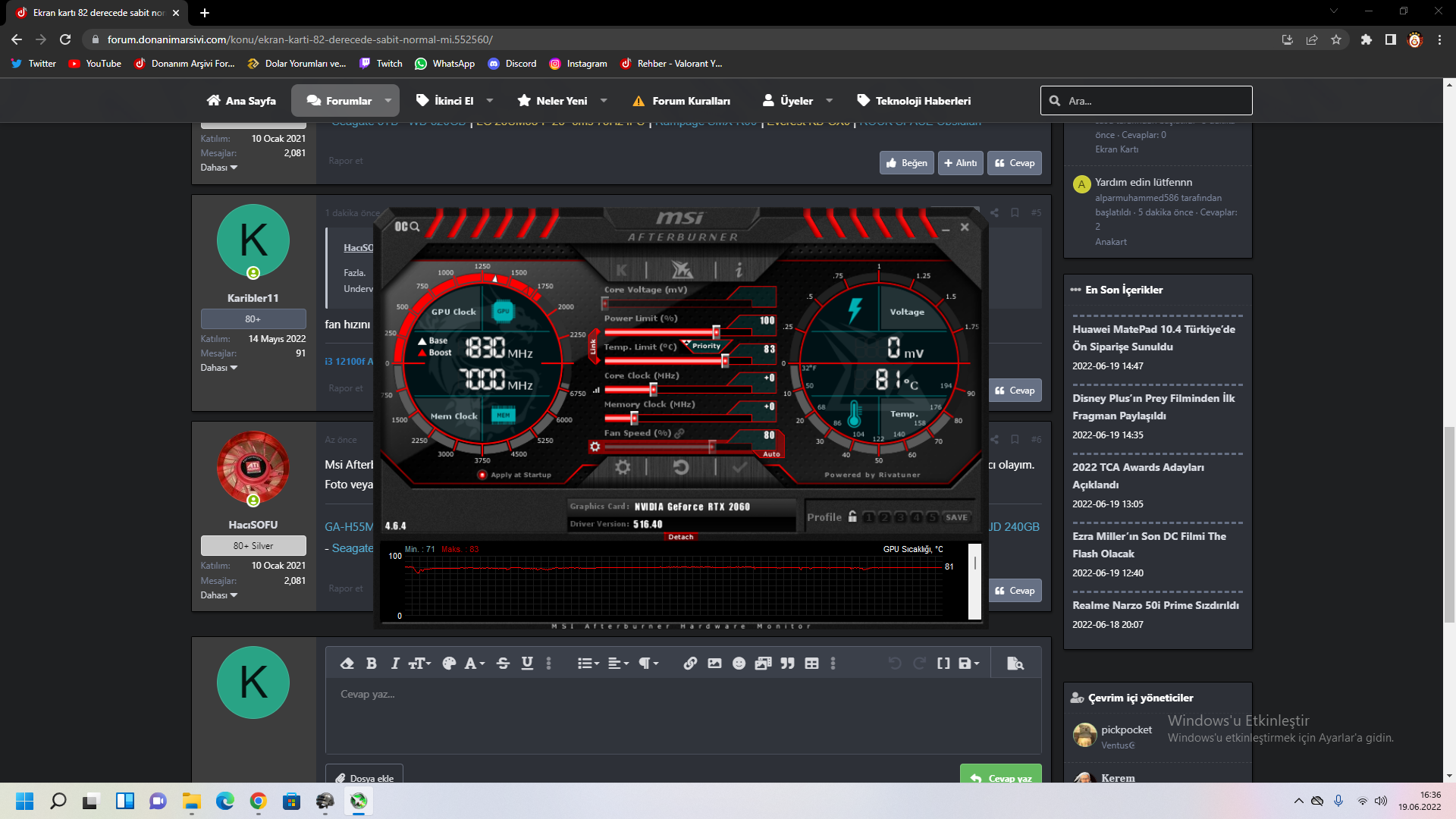Image resolution: width=1456 pixels, height=819 pixels.
Task: Toggle italic text in reply editor
Action: click(395, 664)
